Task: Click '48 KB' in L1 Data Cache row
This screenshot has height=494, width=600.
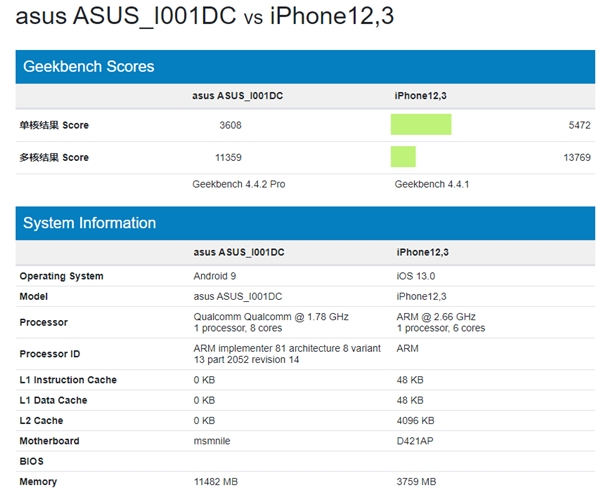Action: 410,400
